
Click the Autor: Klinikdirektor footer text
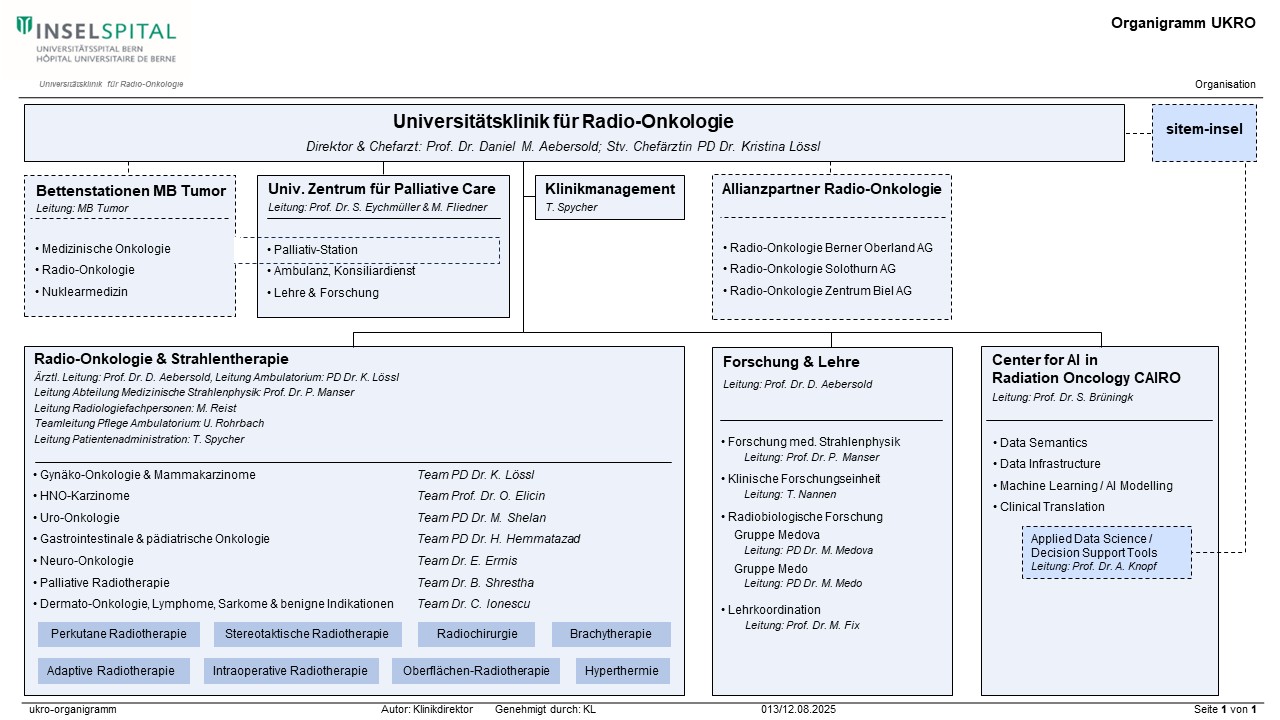[x=427, y=710]
